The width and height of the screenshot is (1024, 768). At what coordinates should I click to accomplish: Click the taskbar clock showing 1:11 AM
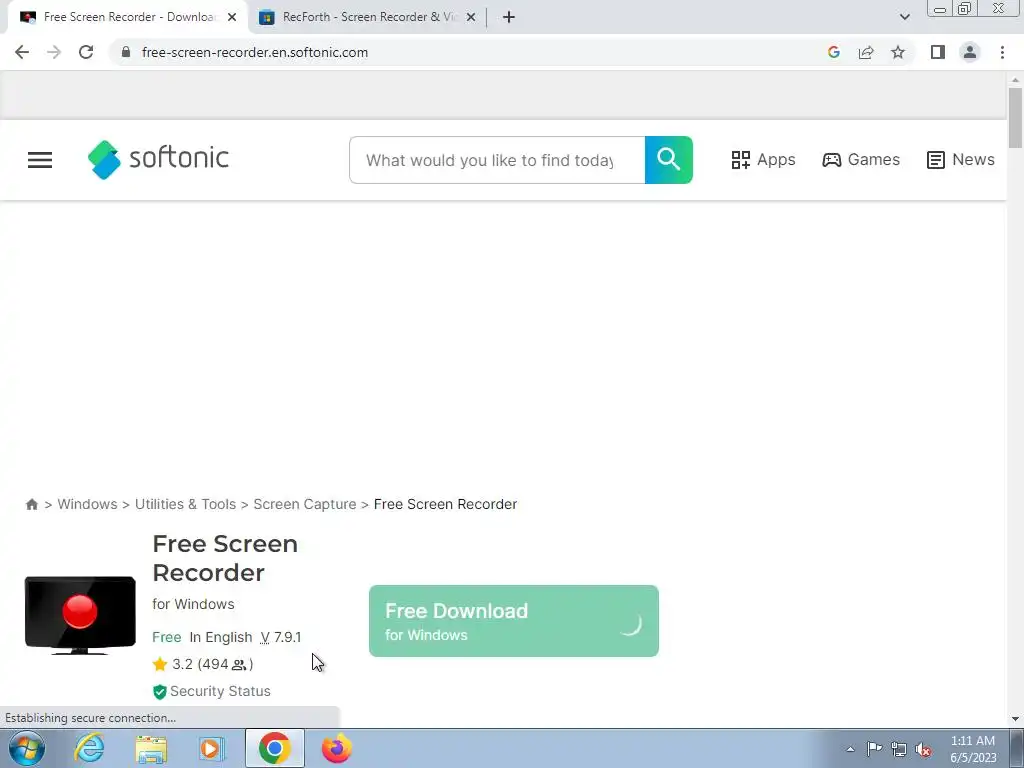pos(973,749)
